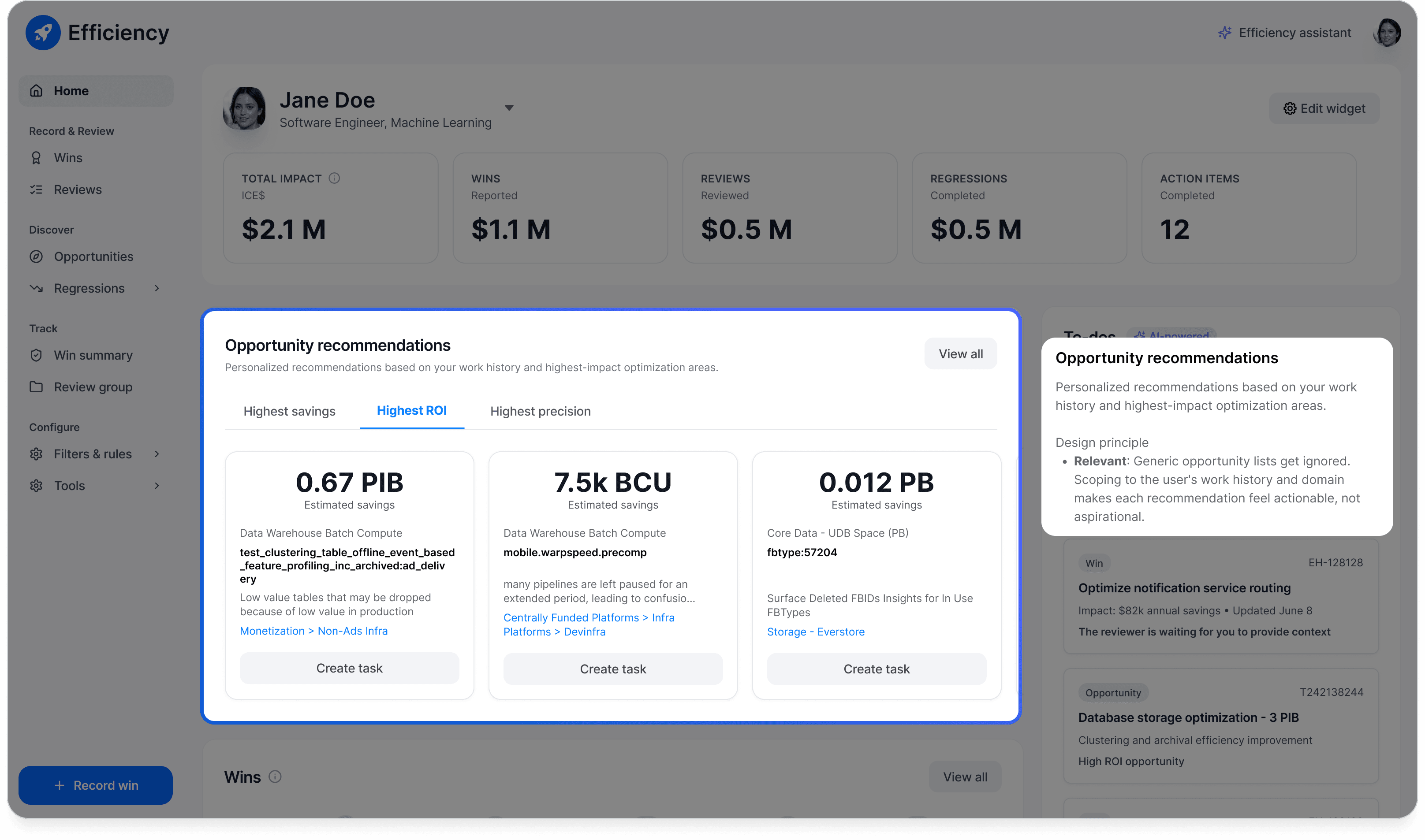The width and height of the screenshot is (1425, 840).
Task: Create task for the 0.012 PB opportunity
Action: point(877,669)
